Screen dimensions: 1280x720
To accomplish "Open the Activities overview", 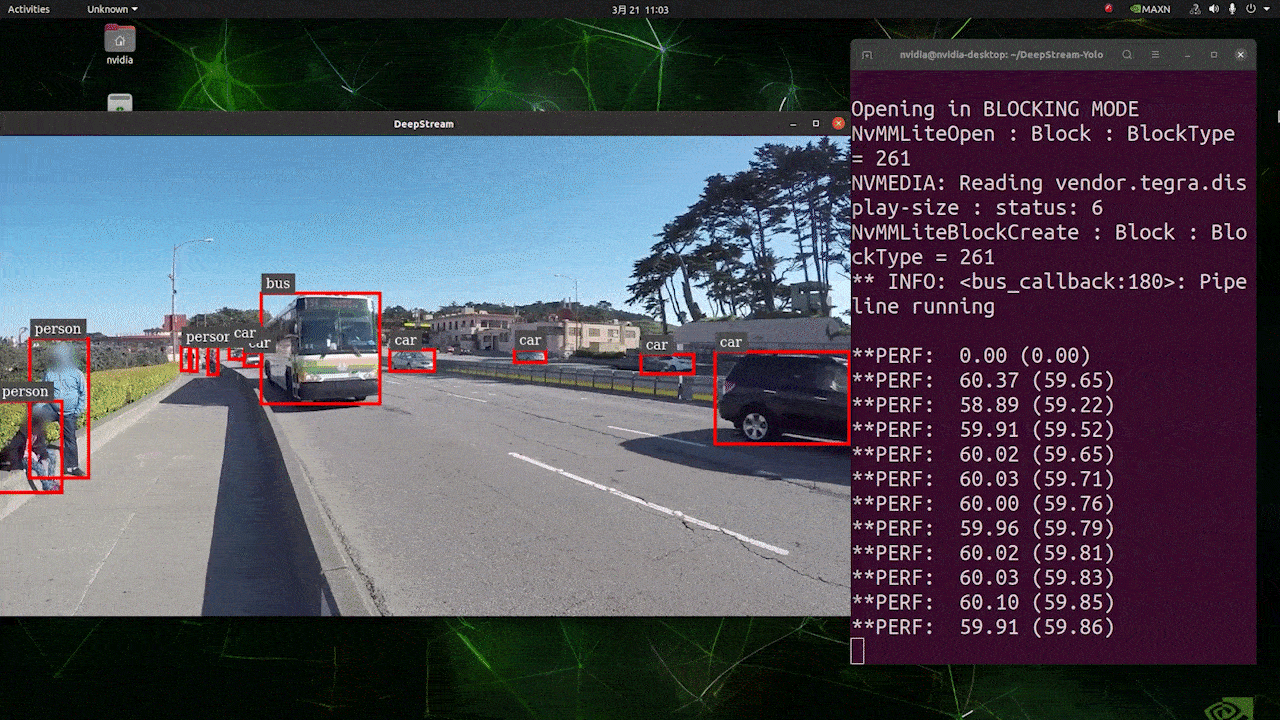I will 29,9.
